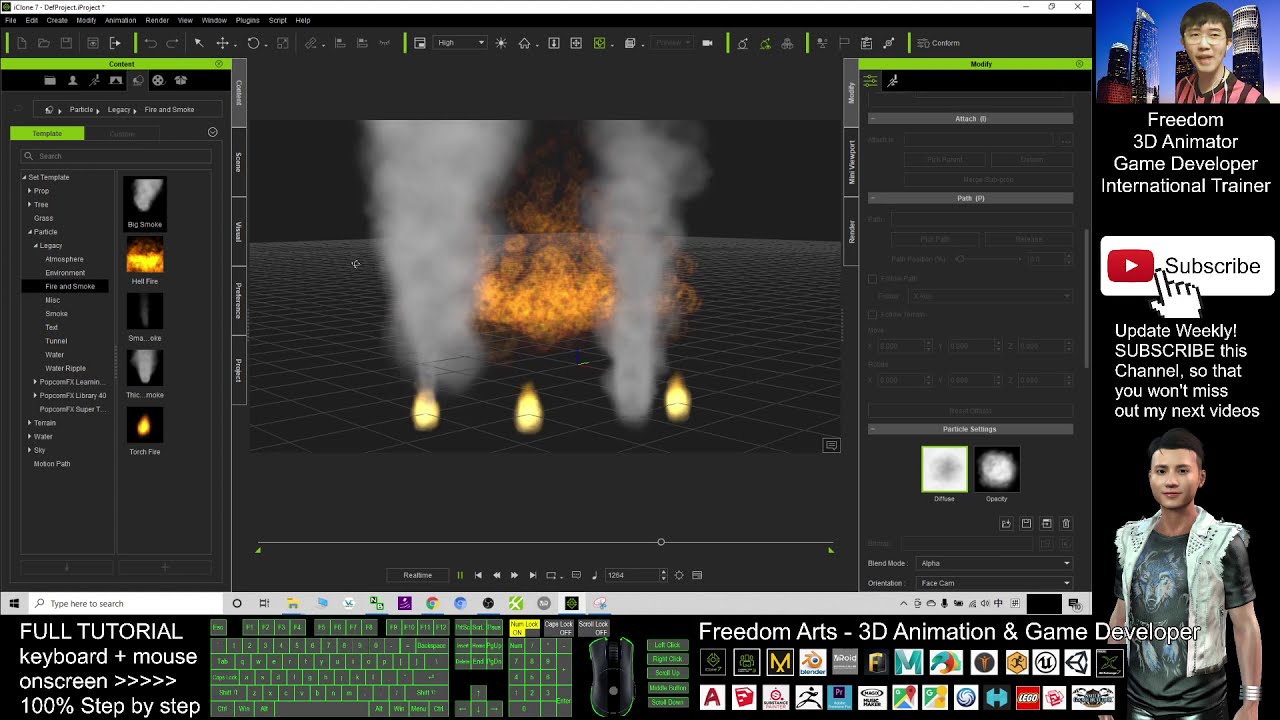This screenshot has height=720, width=1280.
Task: Expand PopcornFX Library 40 node
Action: tap(35, 396)
